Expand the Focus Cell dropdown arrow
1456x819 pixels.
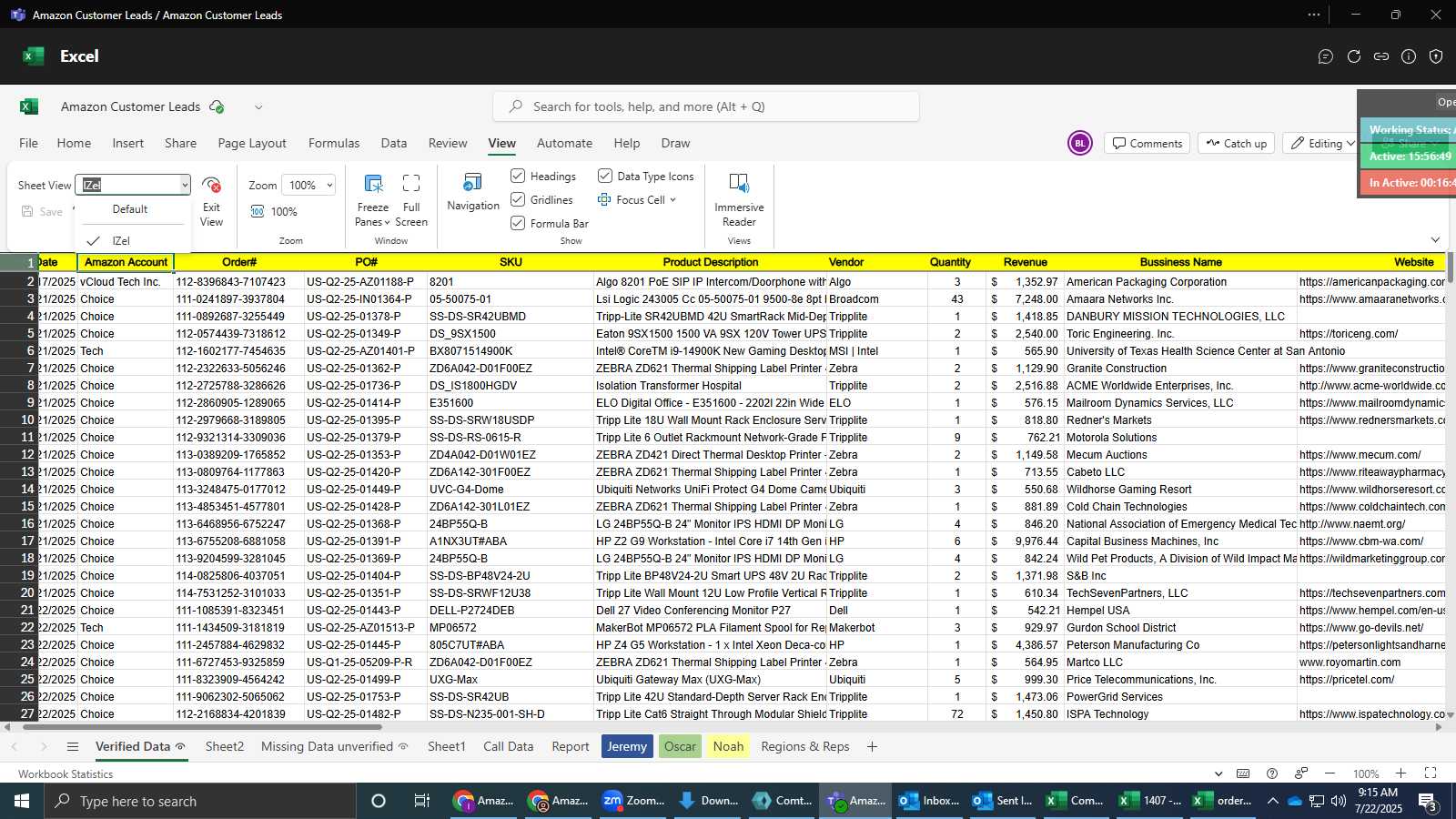point(673,199)
